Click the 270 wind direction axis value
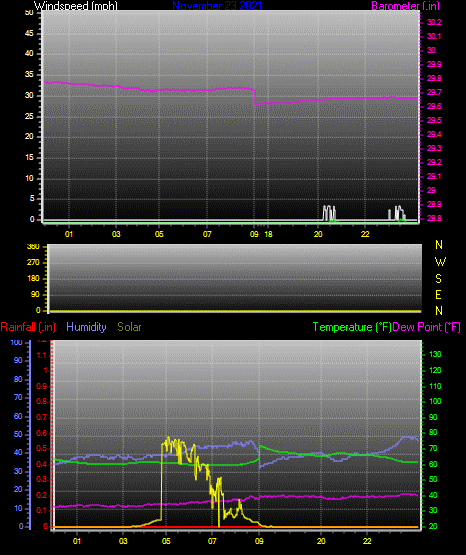Screen dimensions: 466x555 [x=33, y=263]
